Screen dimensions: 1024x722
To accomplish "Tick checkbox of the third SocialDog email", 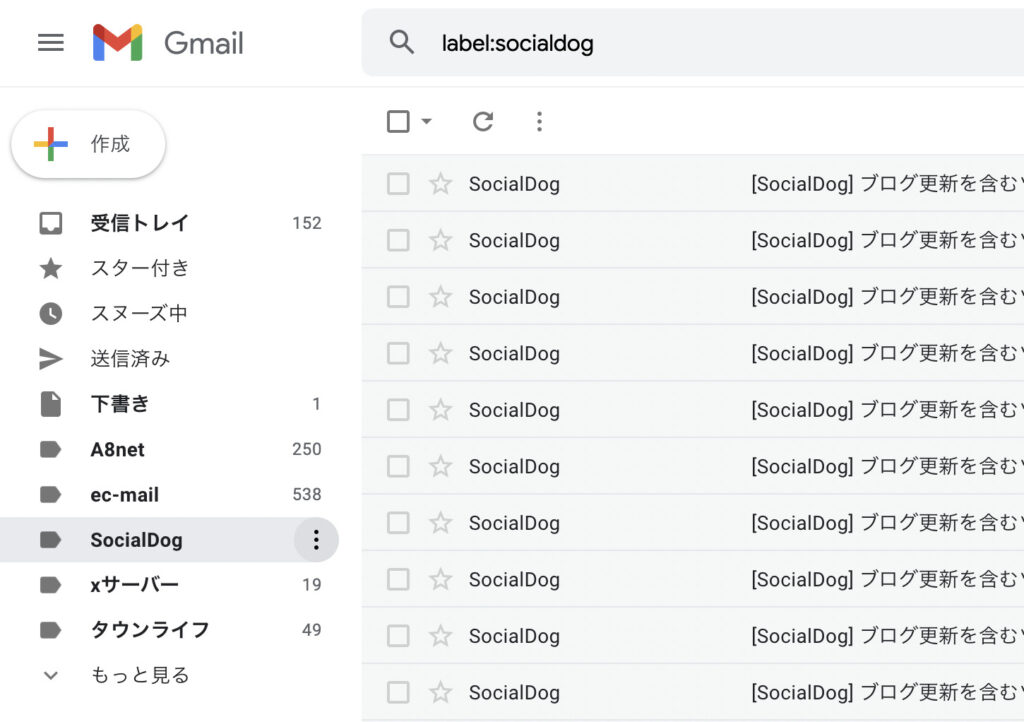I will [398, 296].
